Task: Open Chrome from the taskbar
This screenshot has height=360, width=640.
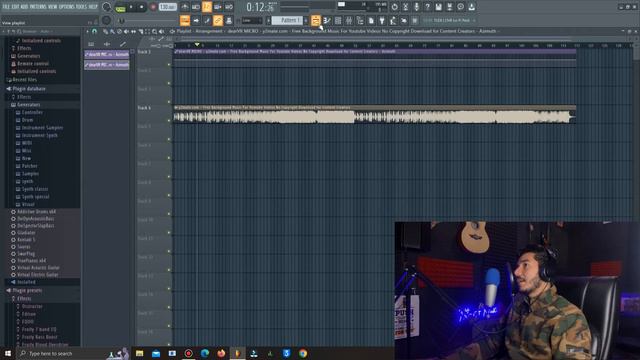Action: (x=303, y=353)
